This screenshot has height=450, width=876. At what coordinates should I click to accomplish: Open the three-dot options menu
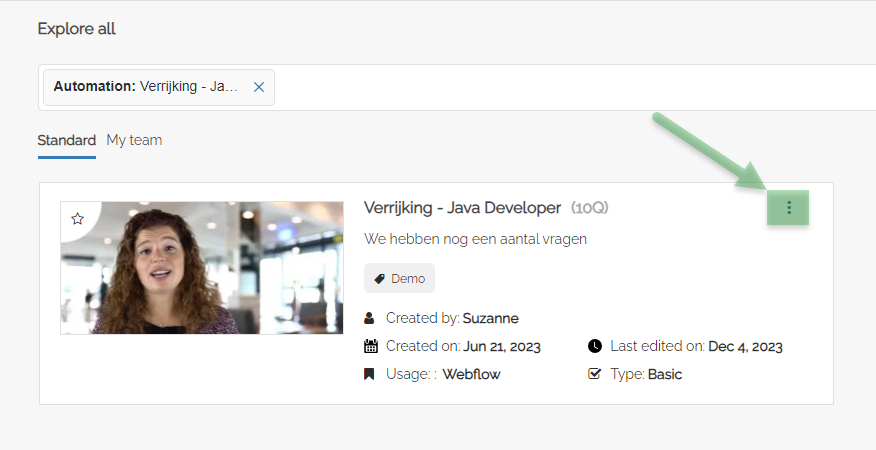[x=788, y=208]
